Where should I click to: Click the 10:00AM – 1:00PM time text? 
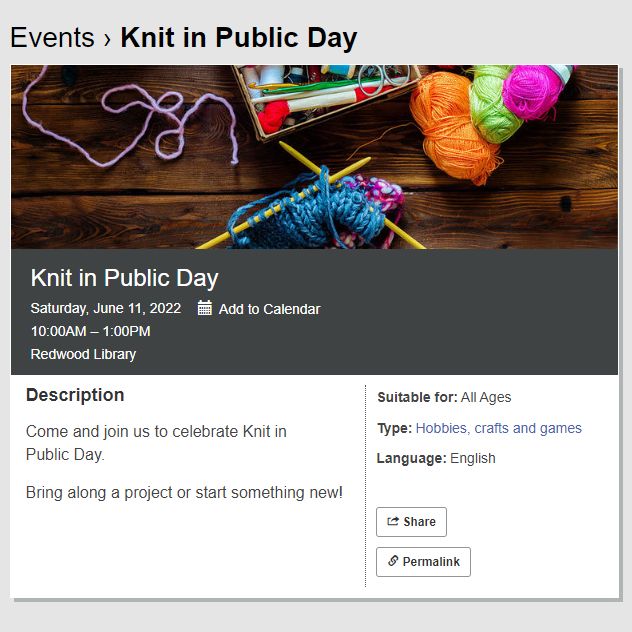click(x=91, y=331)
